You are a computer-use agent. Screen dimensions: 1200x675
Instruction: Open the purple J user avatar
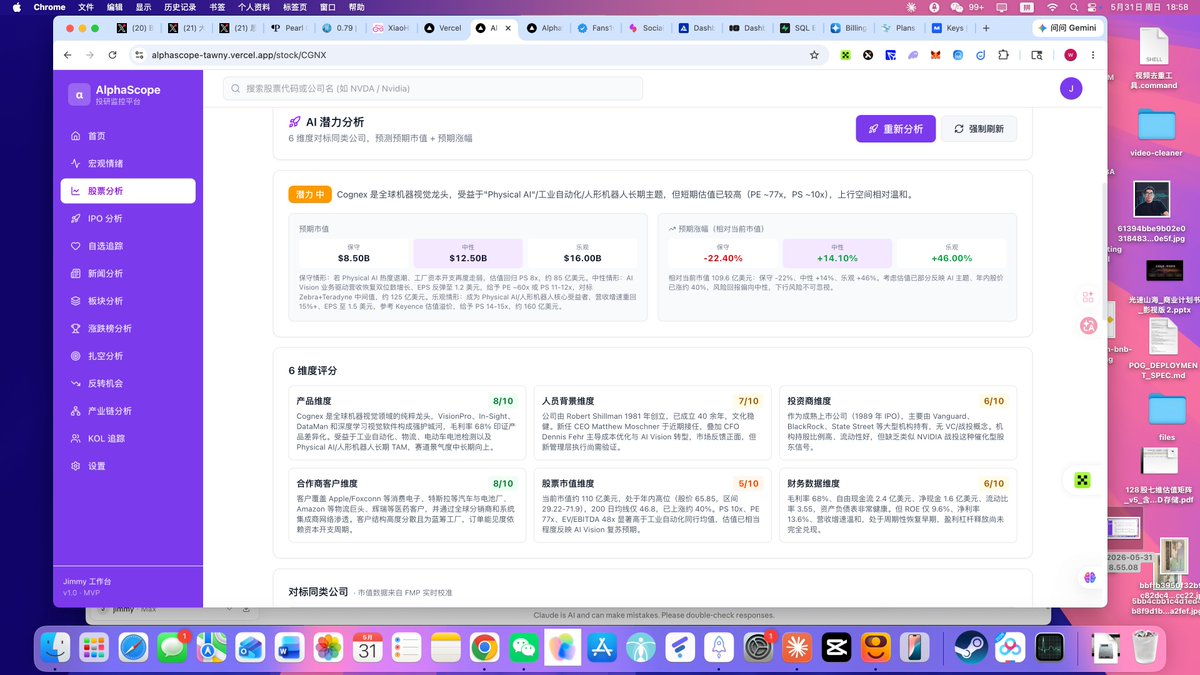click(x=1071, y=89)
